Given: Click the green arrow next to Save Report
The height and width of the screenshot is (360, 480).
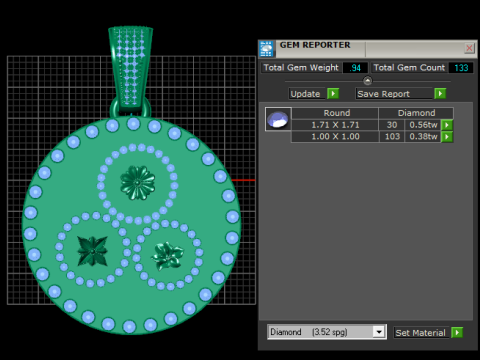Looking at the screenshot, I should (x=440, y=94).
